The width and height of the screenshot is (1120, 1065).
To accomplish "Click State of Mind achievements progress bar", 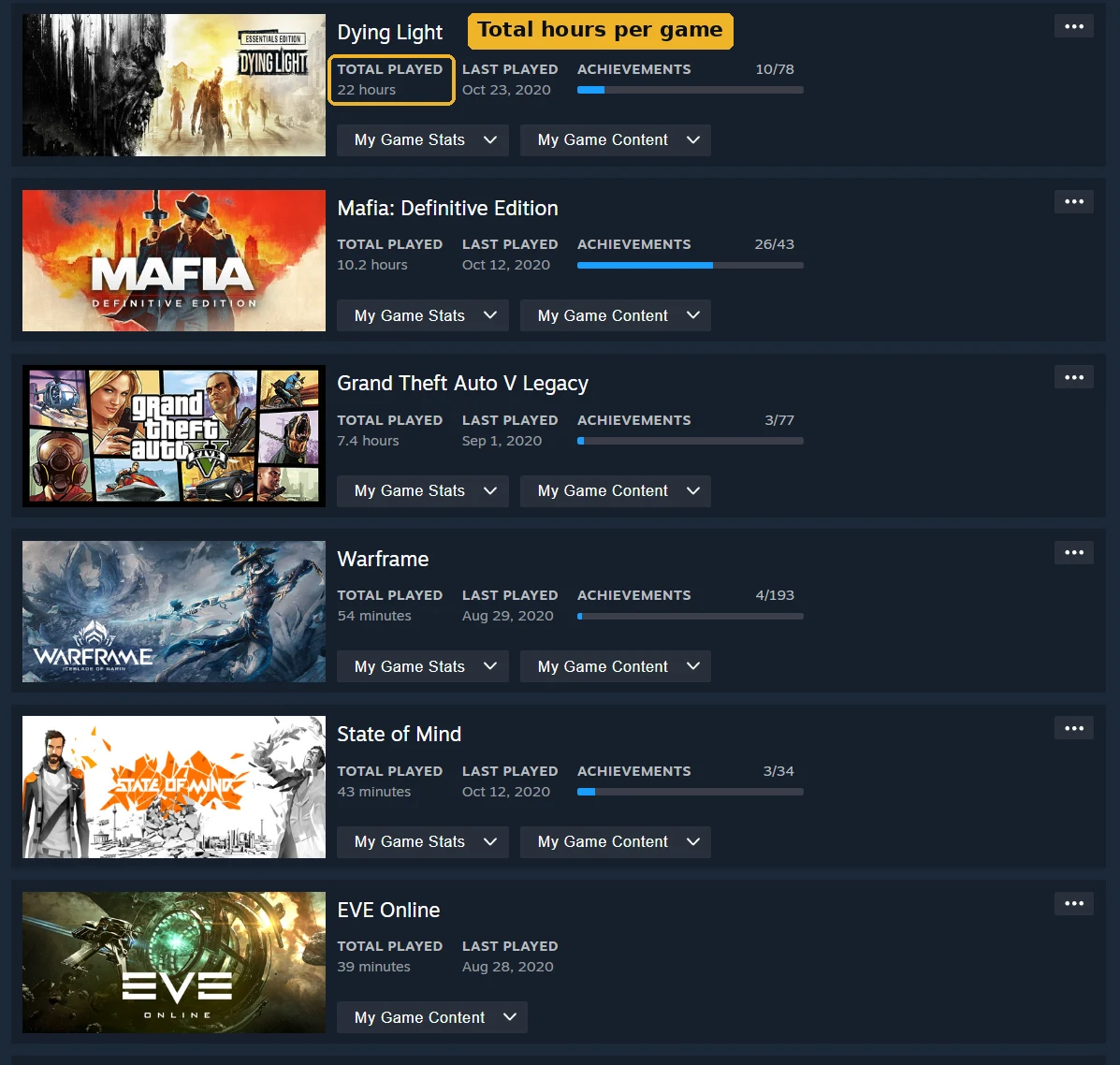I will (690, 792).
